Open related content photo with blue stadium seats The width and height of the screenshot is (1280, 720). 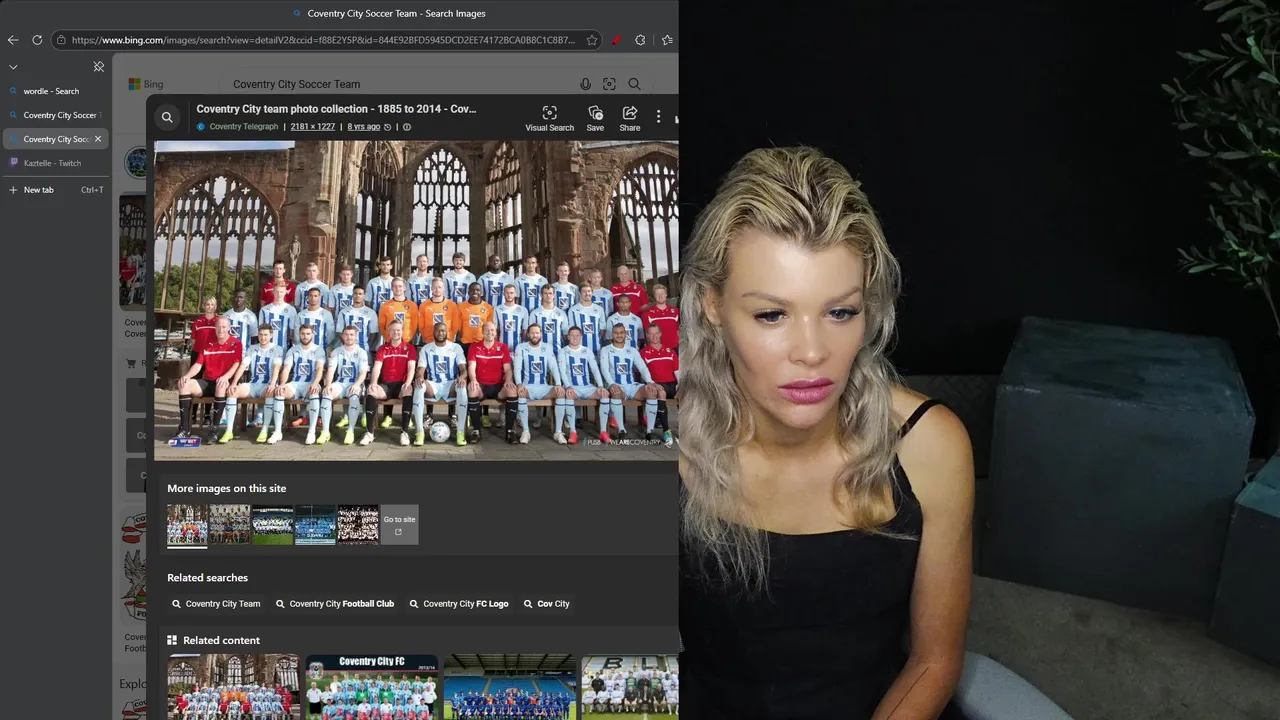(510, 687)
